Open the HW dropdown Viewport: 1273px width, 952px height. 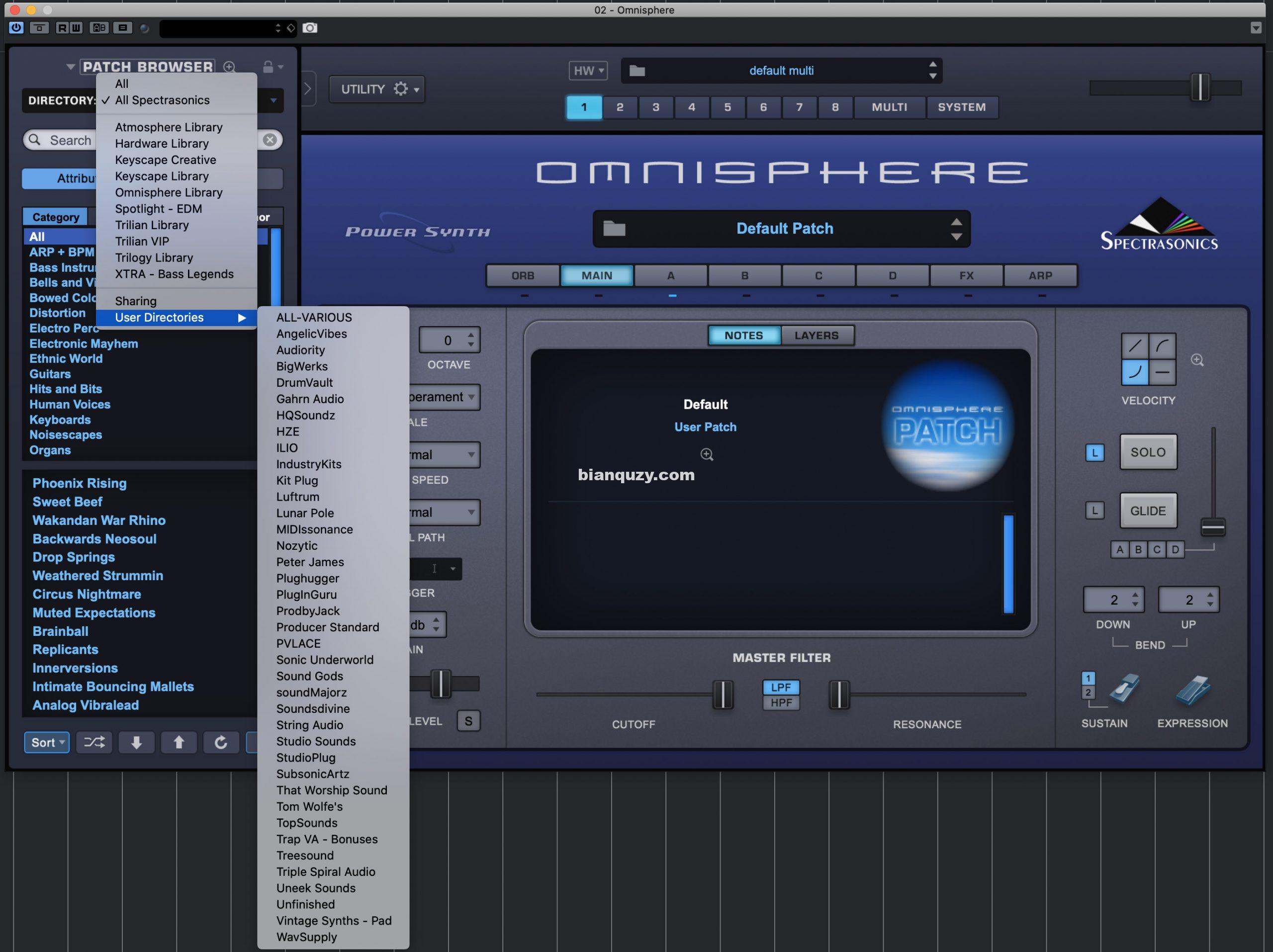click(x=588, y=71)
